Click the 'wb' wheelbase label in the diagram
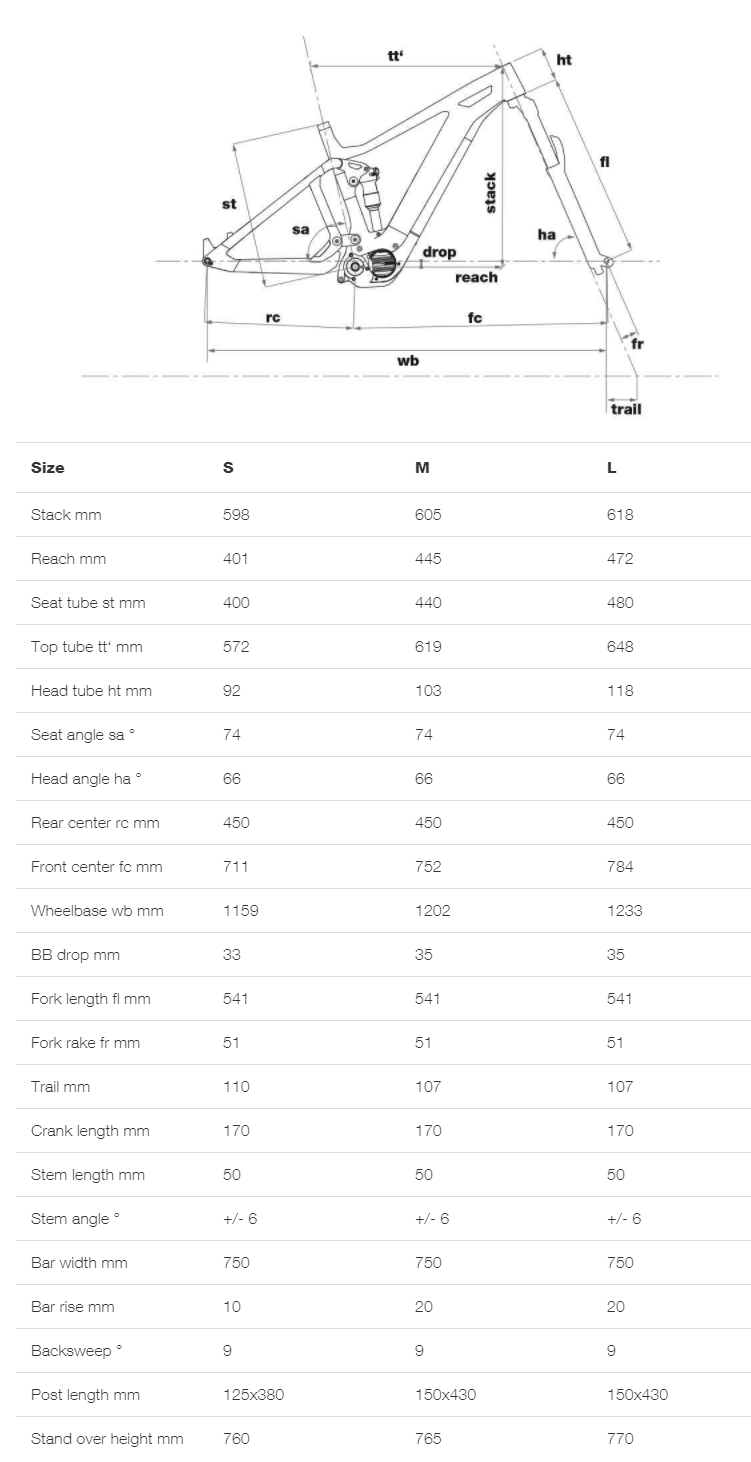 [408, 360]
